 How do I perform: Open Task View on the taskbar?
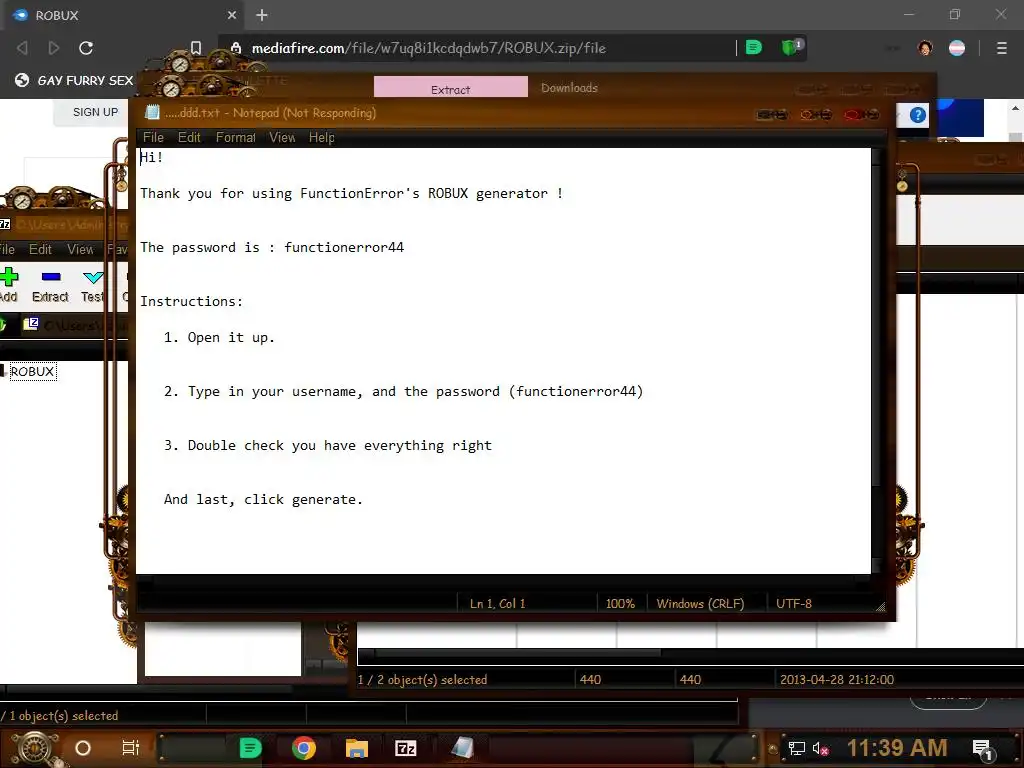(x=131, y=748)
